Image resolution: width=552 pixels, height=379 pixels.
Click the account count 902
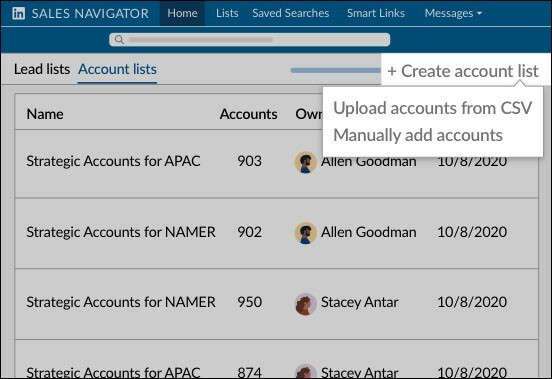250,232
